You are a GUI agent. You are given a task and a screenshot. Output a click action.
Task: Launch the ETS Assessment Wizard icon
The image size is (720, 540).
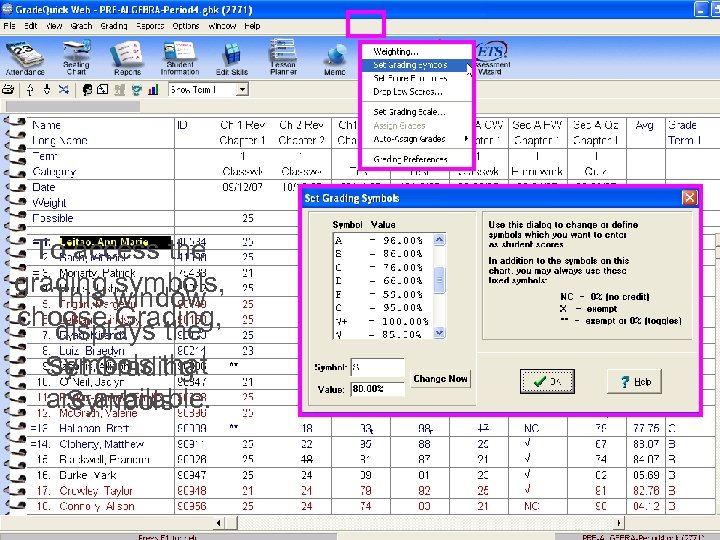coord(491,58)
